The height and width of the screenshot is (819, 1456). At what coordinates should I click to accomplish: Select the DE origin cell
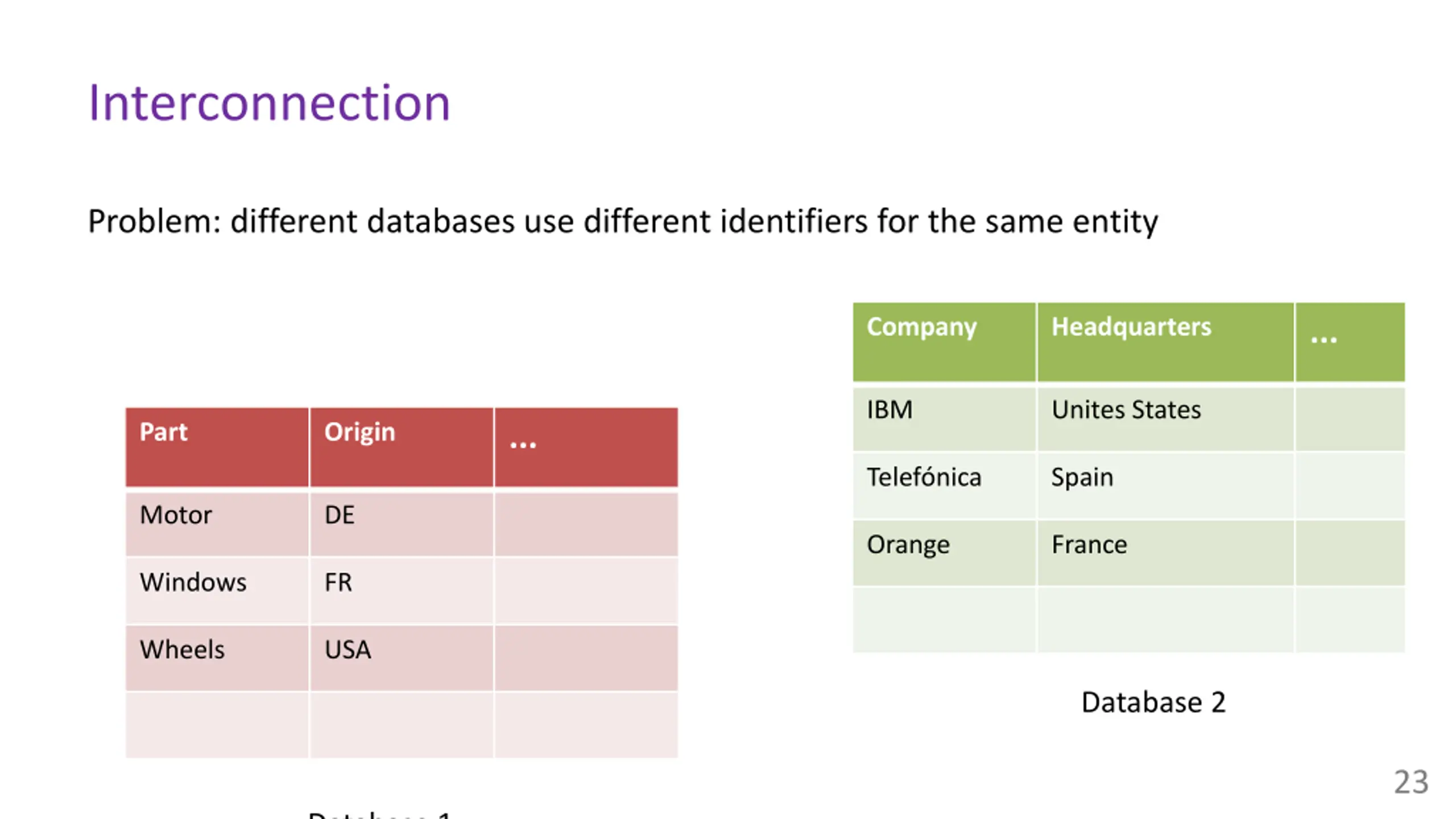click(x=402, y=523)
